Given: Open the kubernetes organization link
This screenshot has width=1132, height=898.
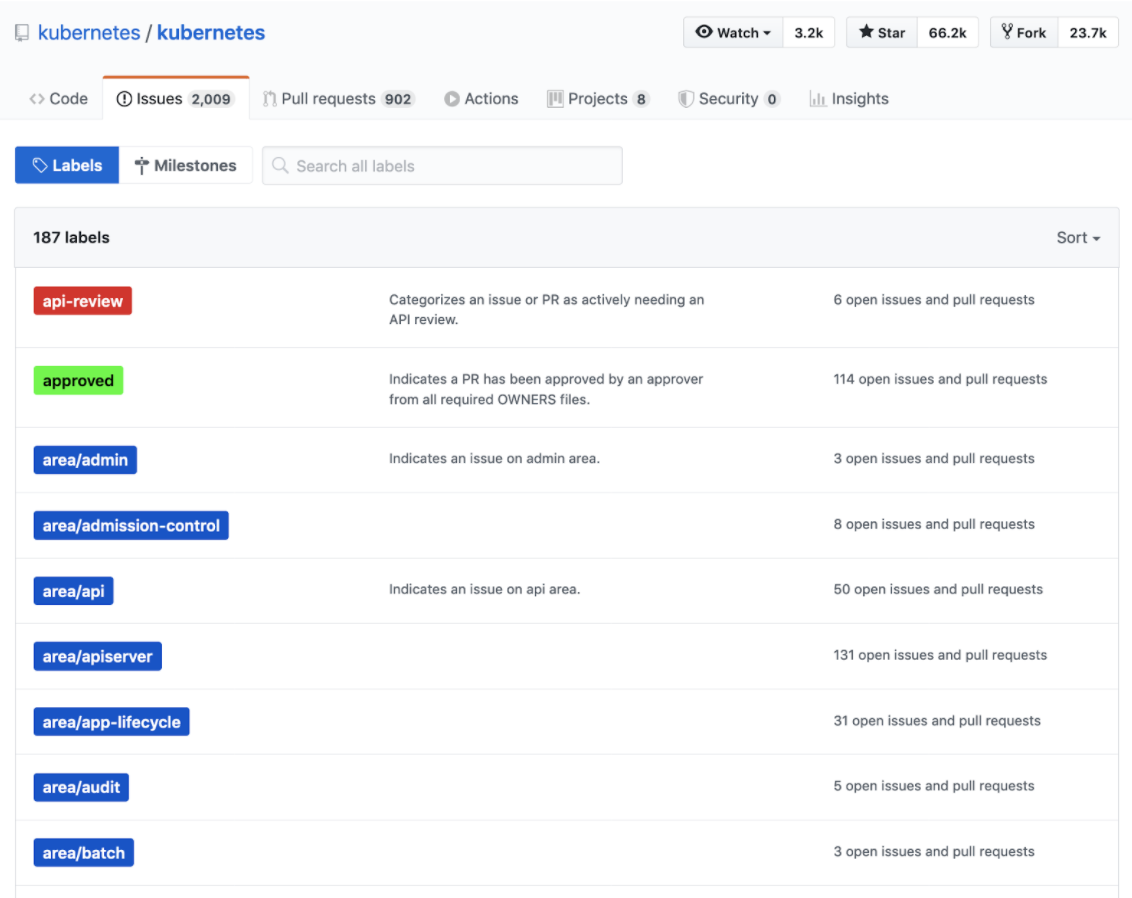Looking at the screenshot, I should coord(89,32).
